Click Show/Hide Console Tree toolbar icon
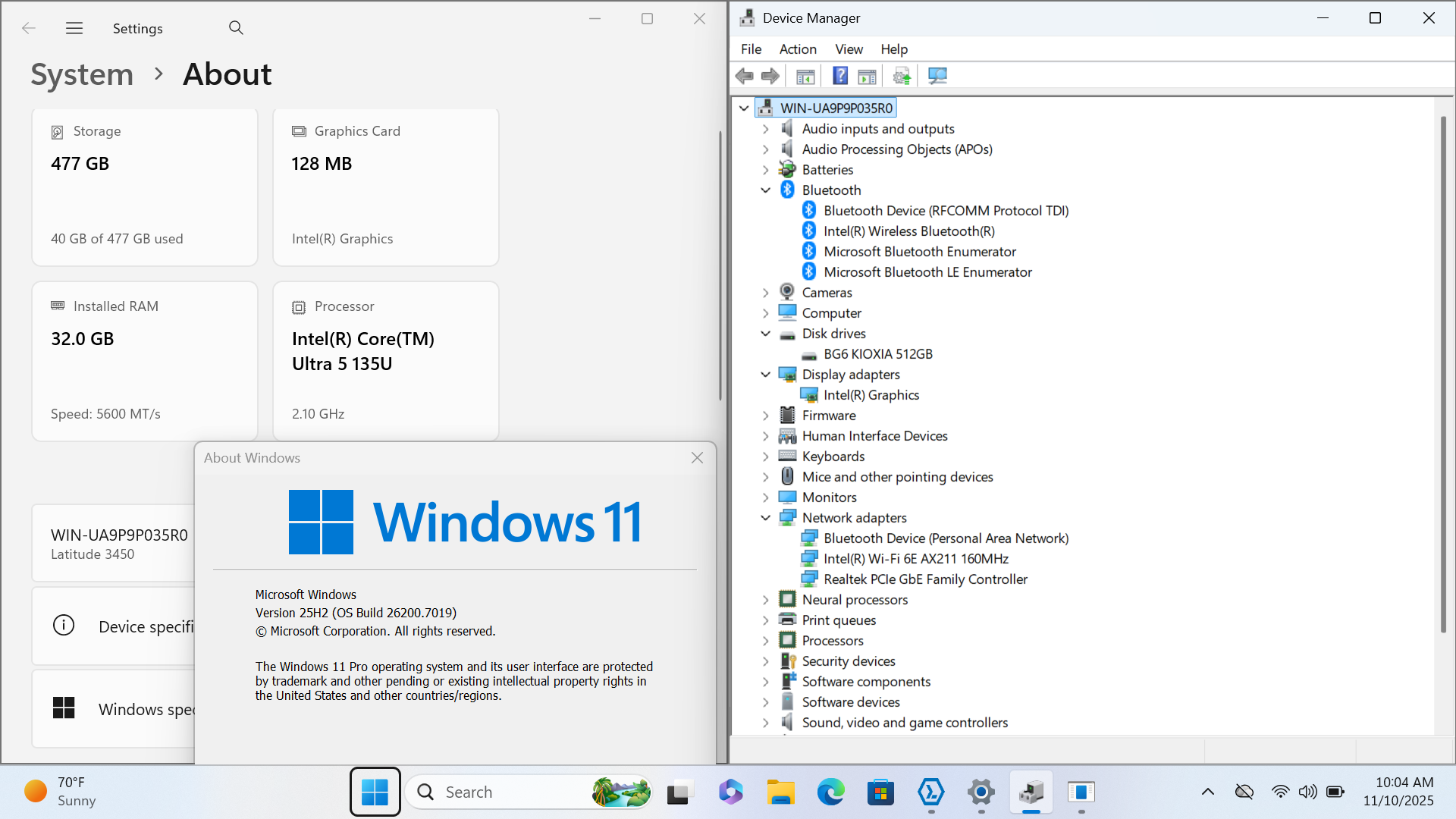The width and height of the screenshot is (1456, 819). [x=805, y=76]
